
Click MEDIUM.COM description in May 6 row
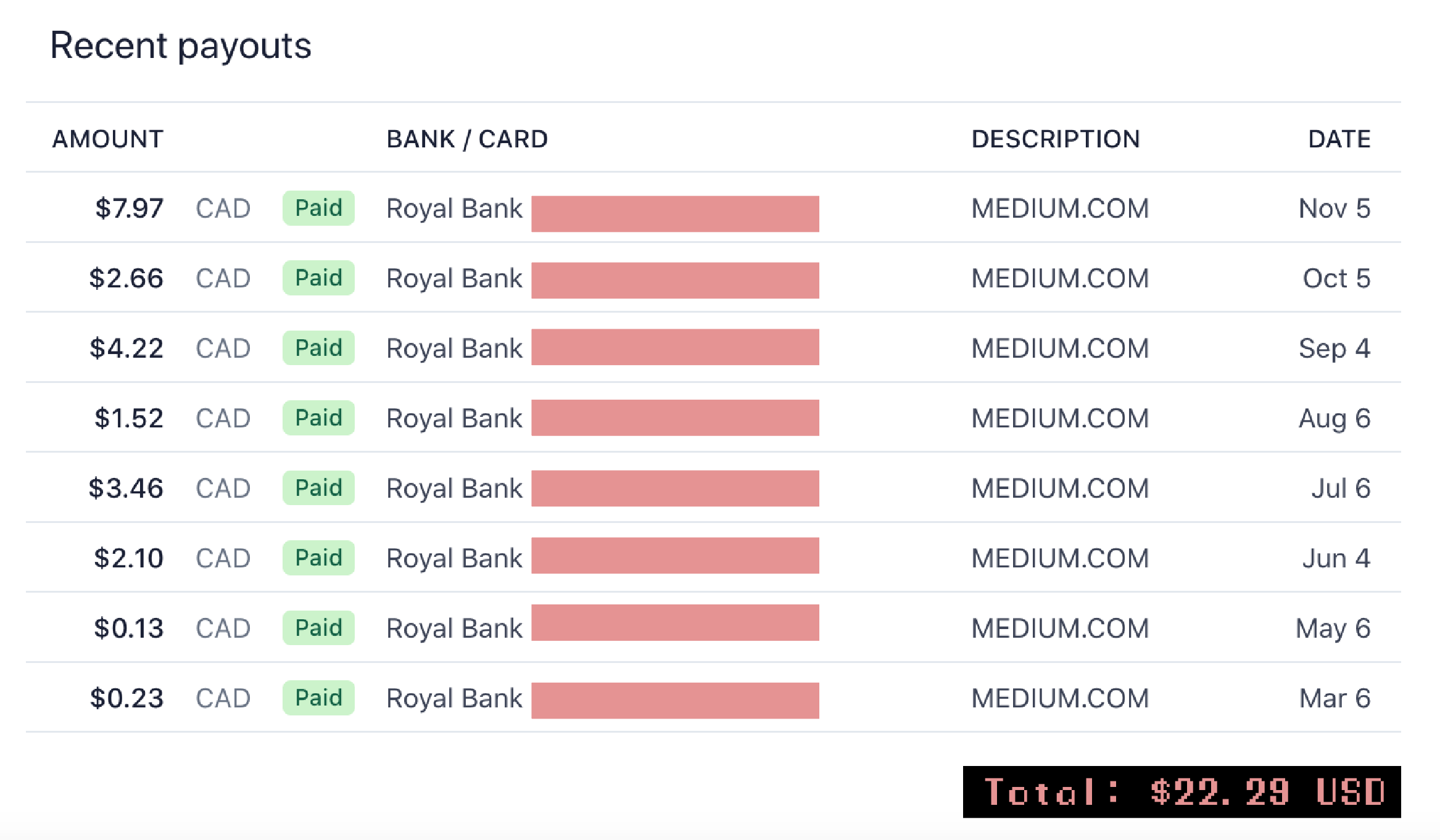1060,628
